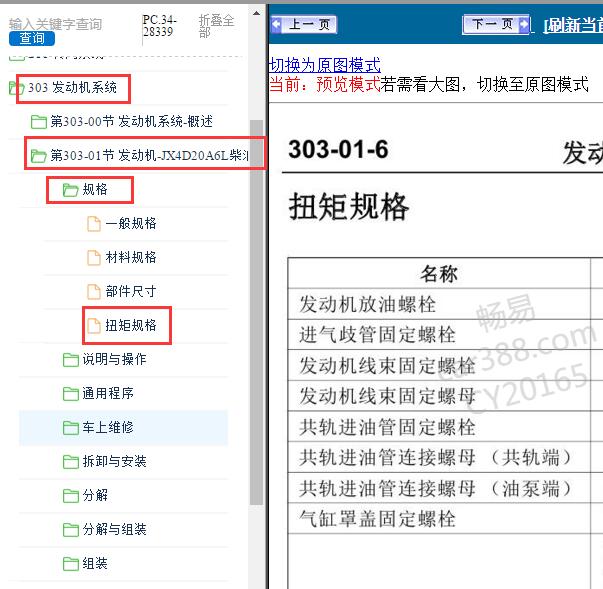
Task: Click 切换为原图模式 link
Action: (x=325, y=65)
